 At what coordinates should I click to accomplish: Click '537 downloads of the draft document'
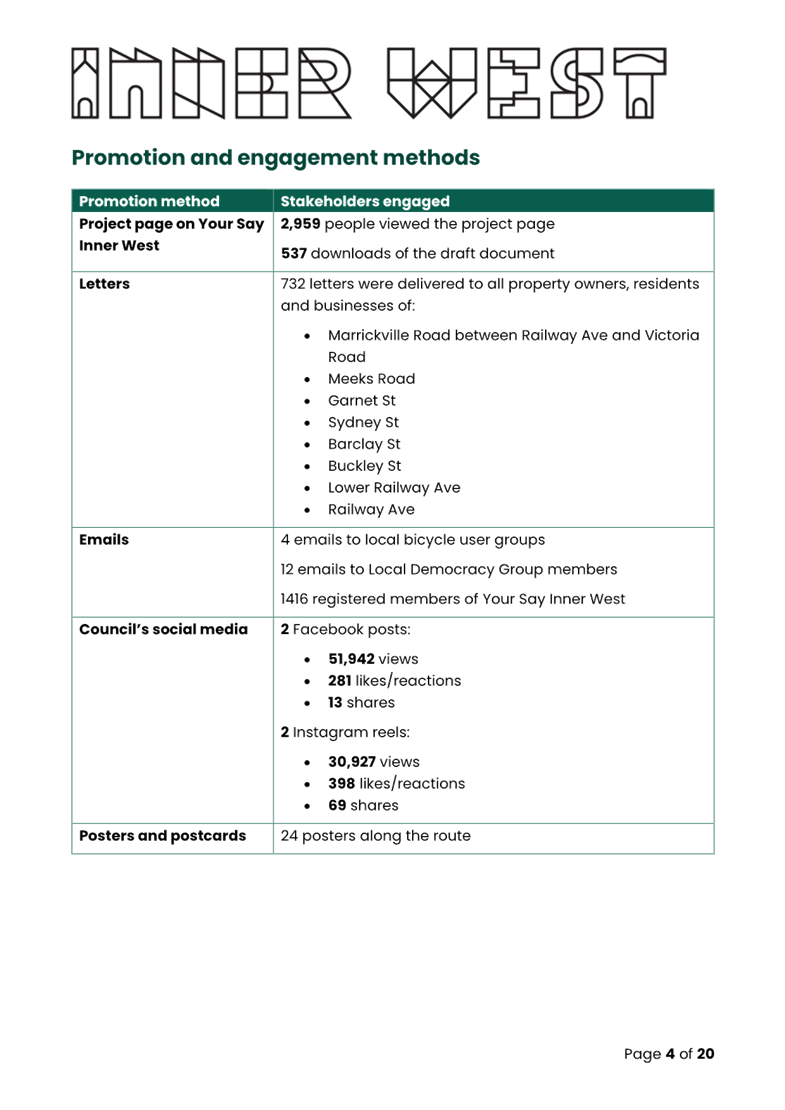tap(417, 254)
